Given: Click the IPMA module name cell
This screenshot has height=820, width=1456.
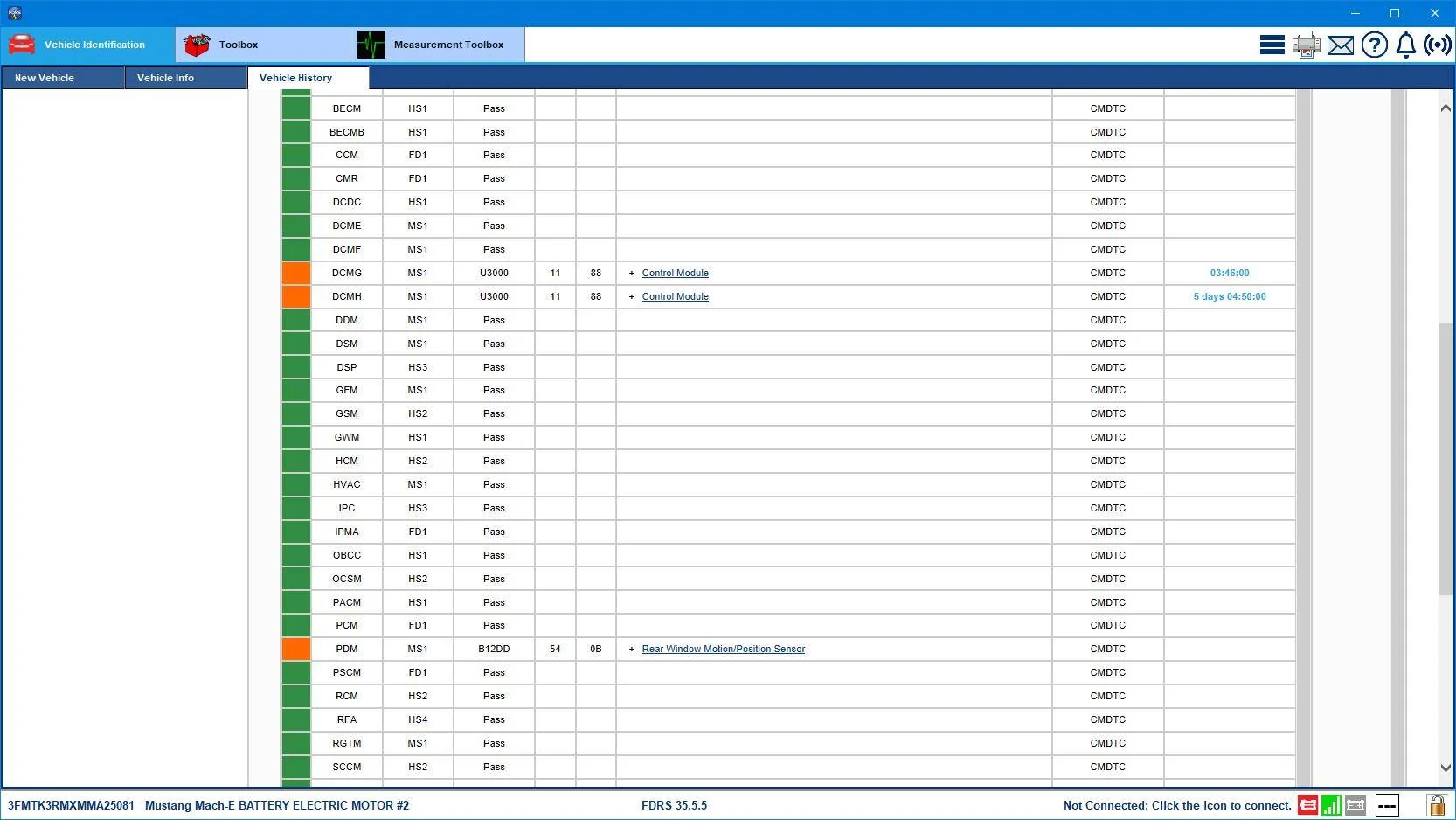Looking at the screenshot, I should tap(347, 532).
